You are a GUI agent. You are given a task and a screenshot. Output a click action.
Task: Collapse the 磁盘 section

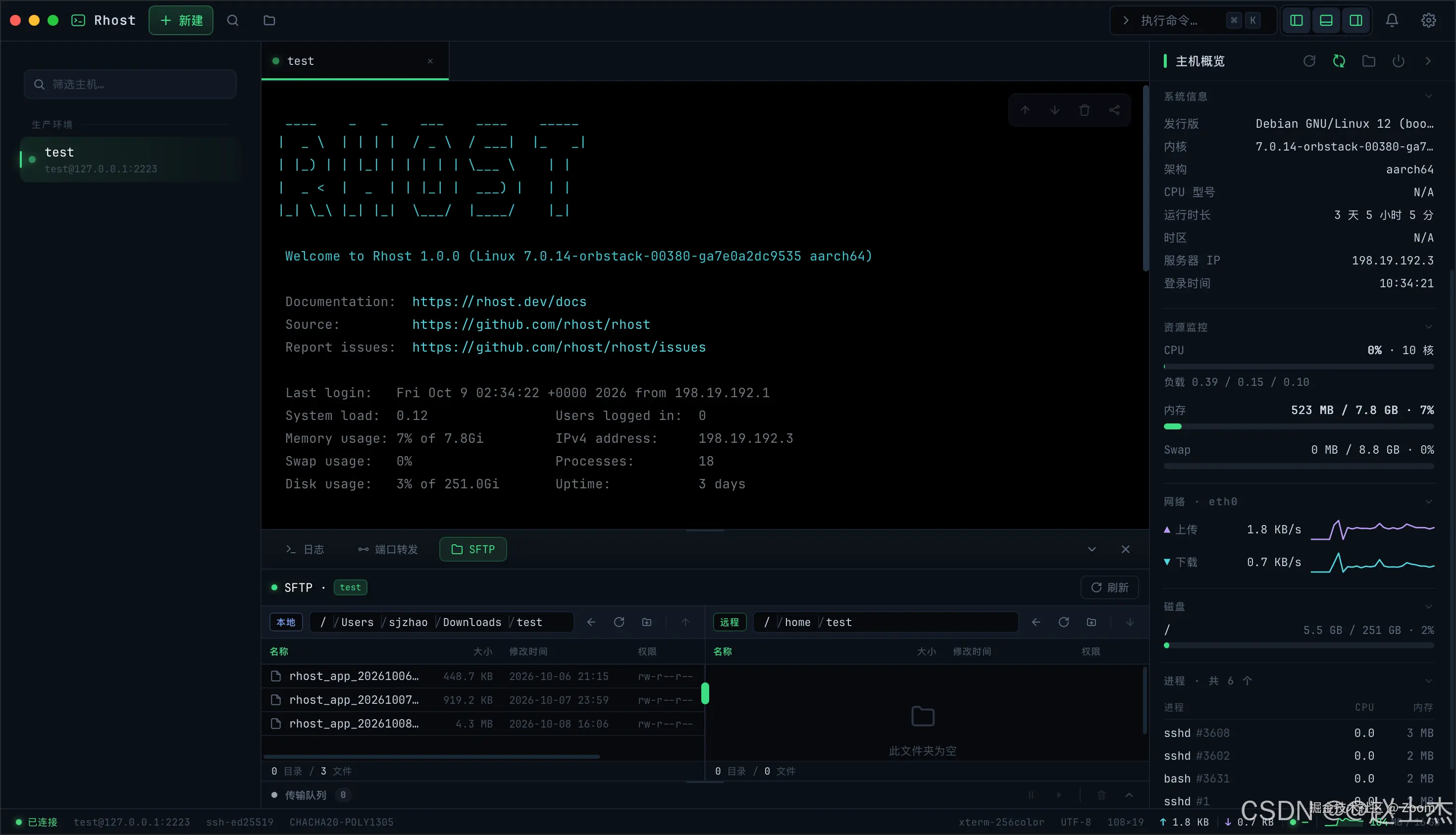click(1428, 607)
